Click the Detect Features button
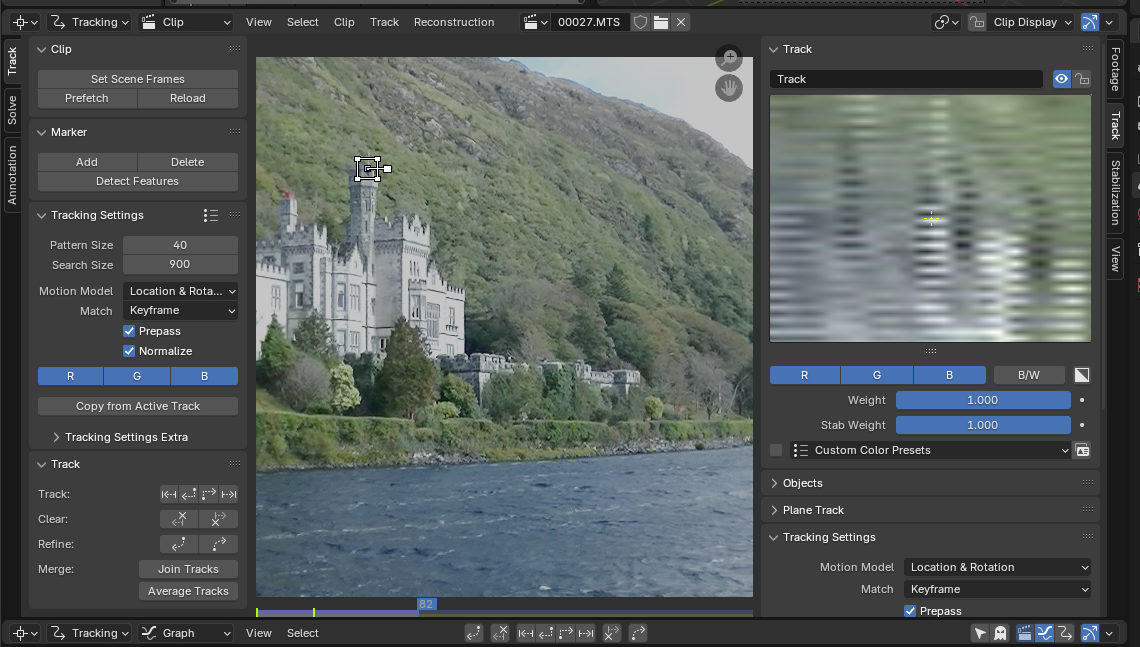Screen dimensions: 1140x647 coord(137,181)
